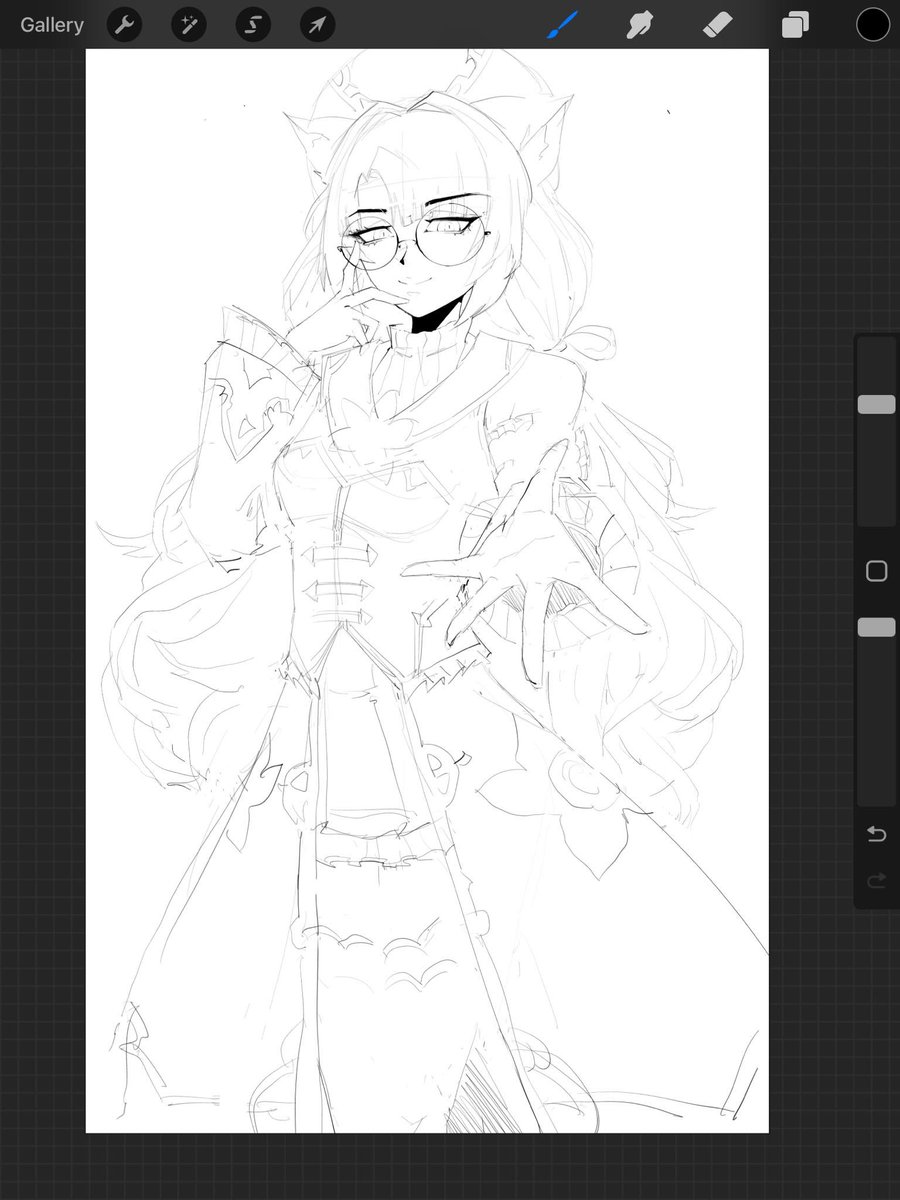Undo the last stroke with the undo arrow
Screen dimensions: 900x1200
point(876,834)
